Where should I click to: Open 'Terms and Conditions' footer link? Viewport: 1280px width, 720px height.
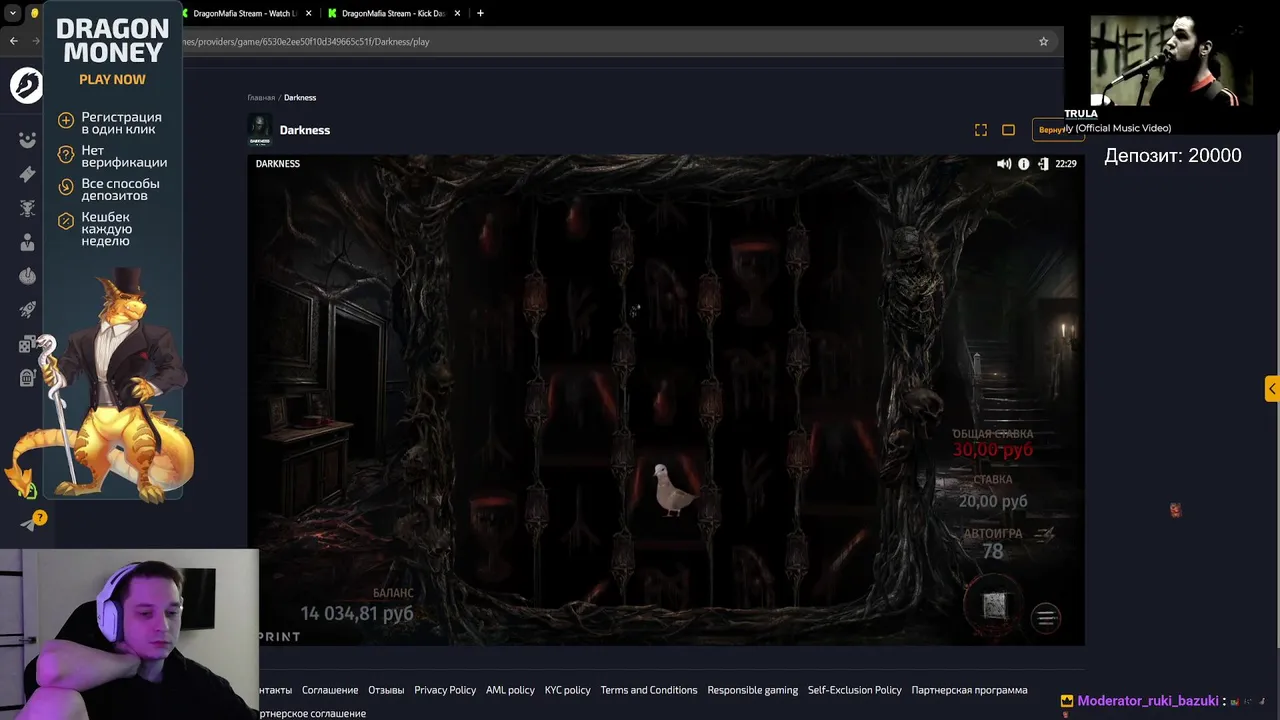pos(649,690)
